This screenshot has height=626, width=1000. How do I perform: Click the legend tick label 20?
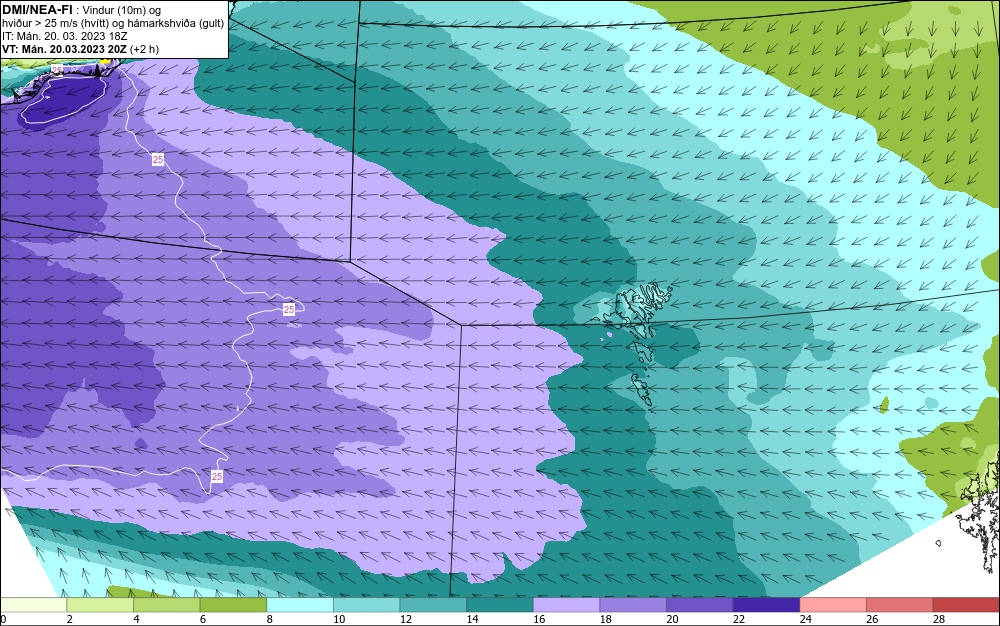click(672, 619)
